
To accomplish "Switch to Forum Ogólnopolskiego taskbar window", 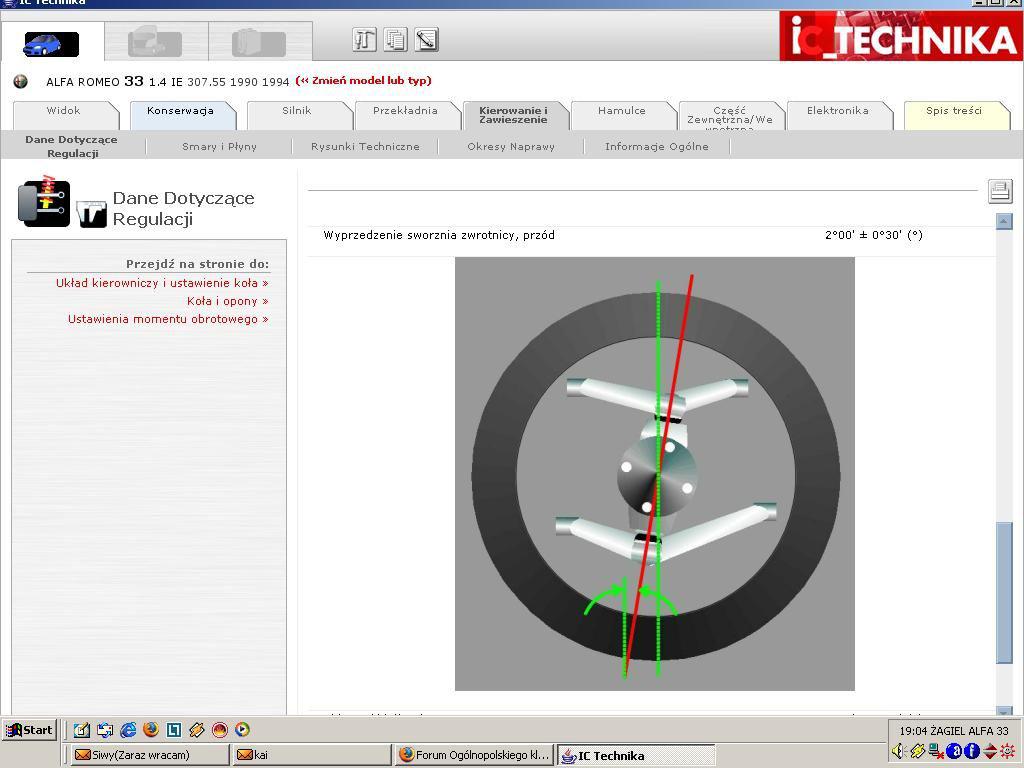I will click(x=474, y=755).
